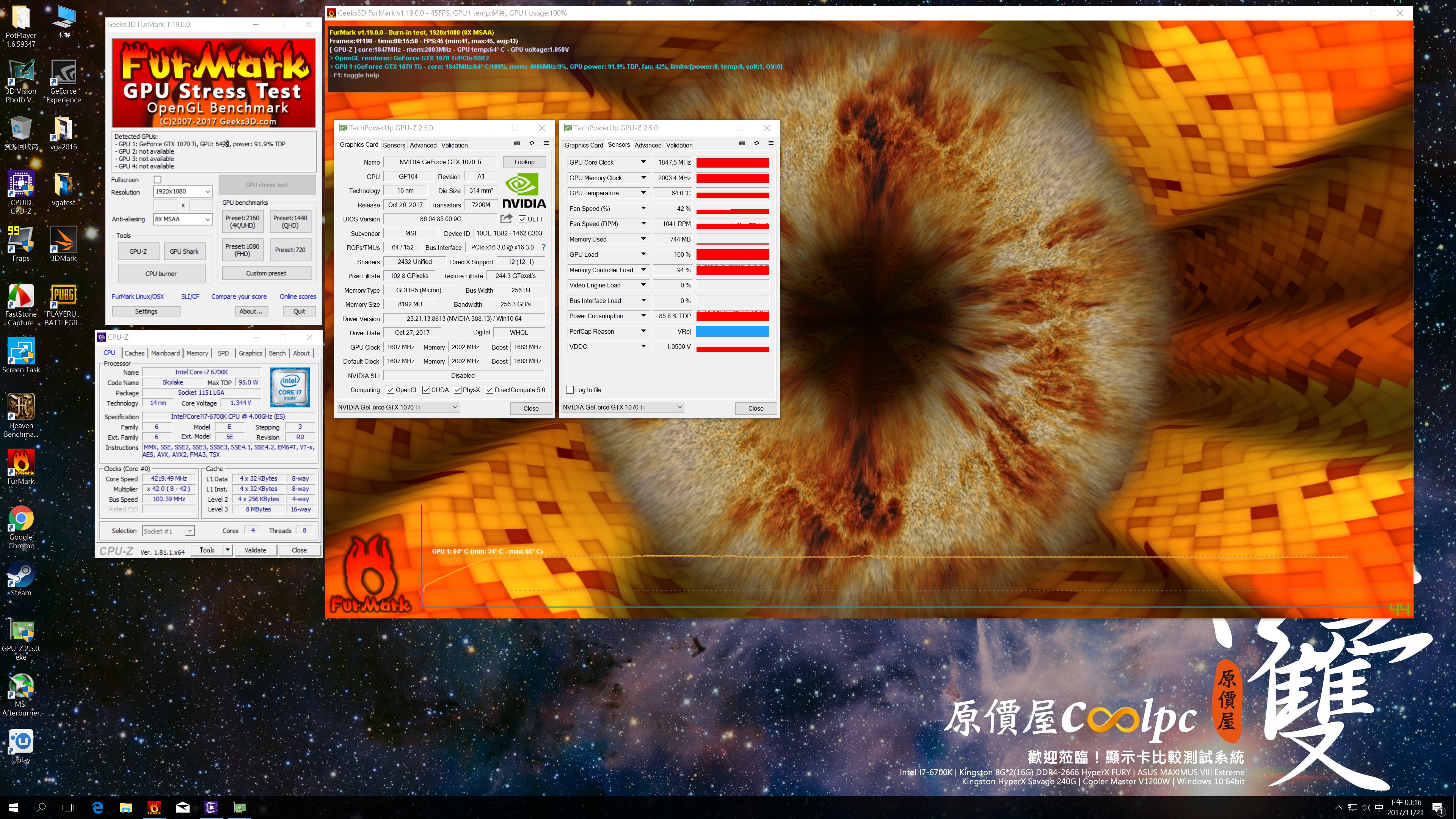The width and height of the screenshot is (1456, 819).
Task: Open the Advanced tab in GPU-Z Graphics Card window
Action: (424, 145)
